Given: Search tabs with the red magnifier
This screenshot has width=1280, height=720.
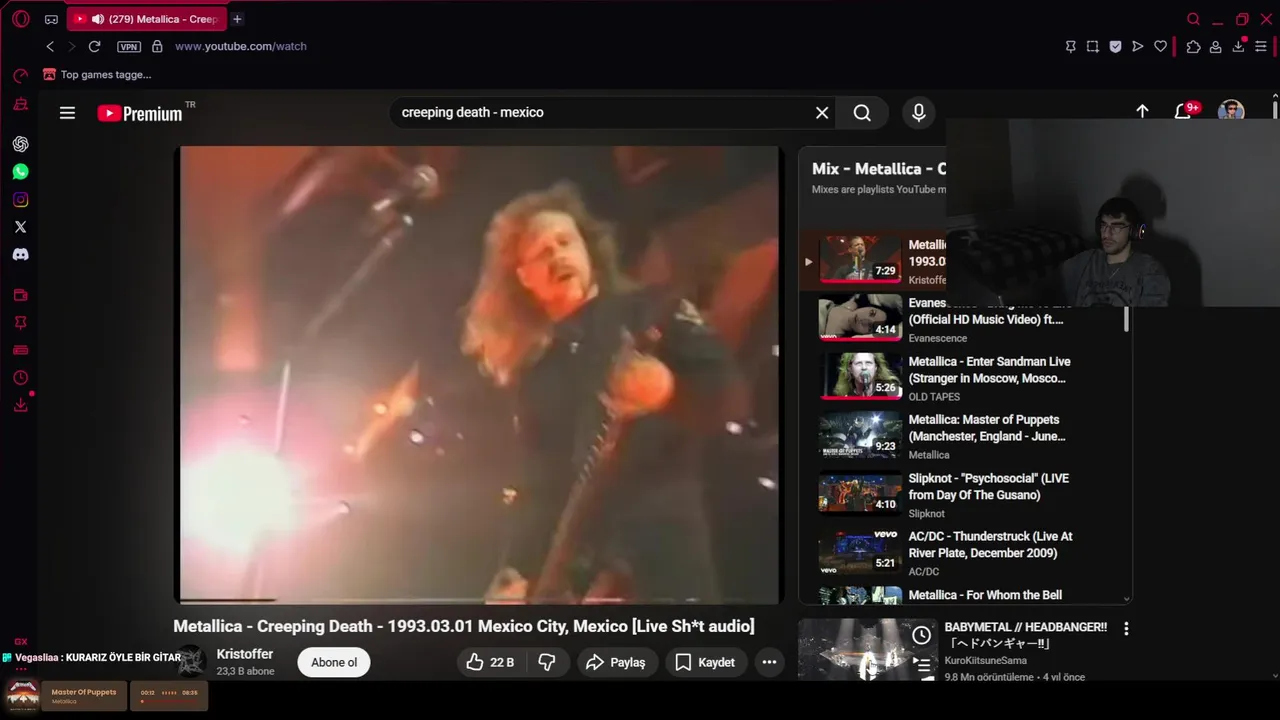Looking at the screenshot, I should 1193,19.
